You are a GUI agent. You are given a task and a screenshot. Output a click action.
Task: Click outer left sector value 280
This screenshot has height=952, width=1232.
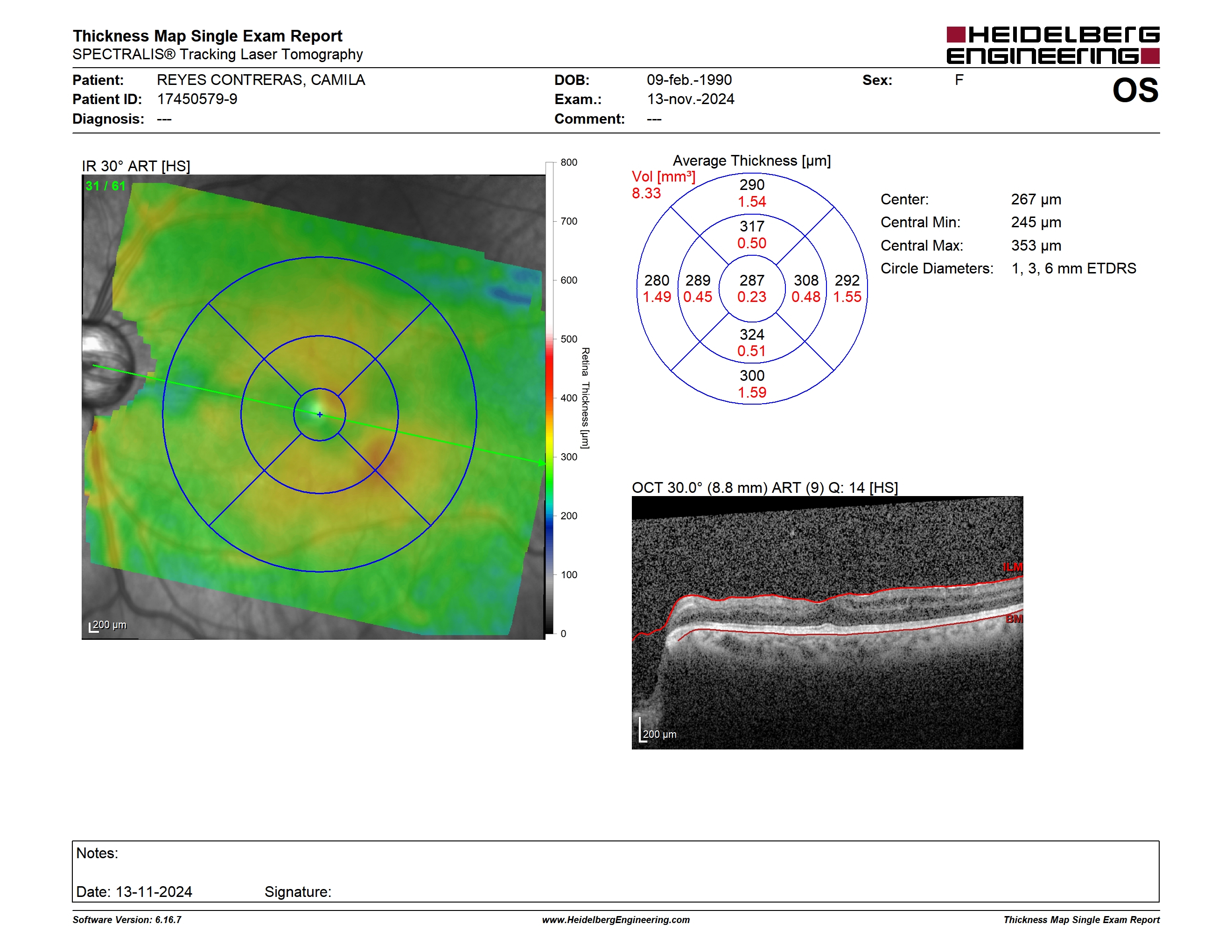657,280
